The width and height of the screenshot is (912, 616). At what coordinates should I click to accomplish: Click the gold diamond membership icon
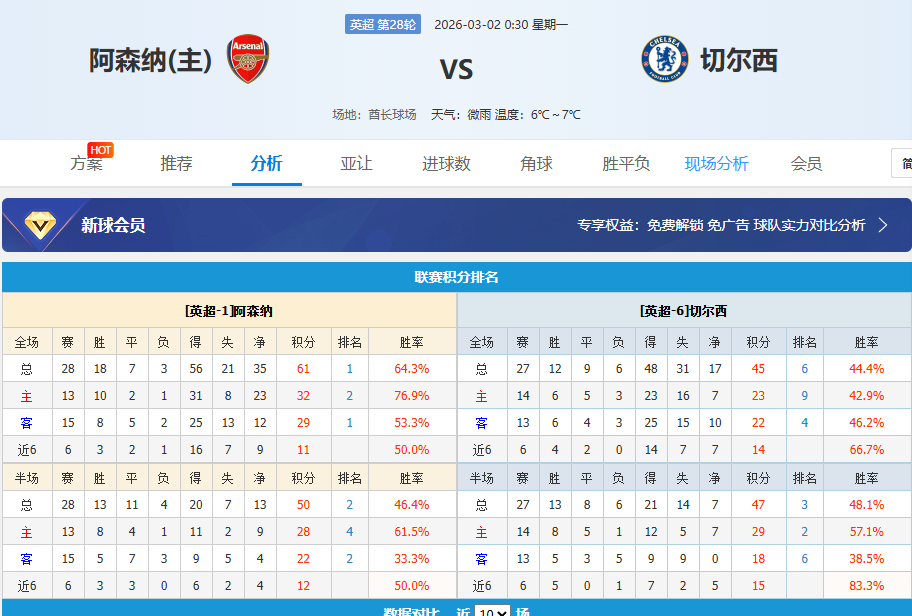(x=41, y=225)
